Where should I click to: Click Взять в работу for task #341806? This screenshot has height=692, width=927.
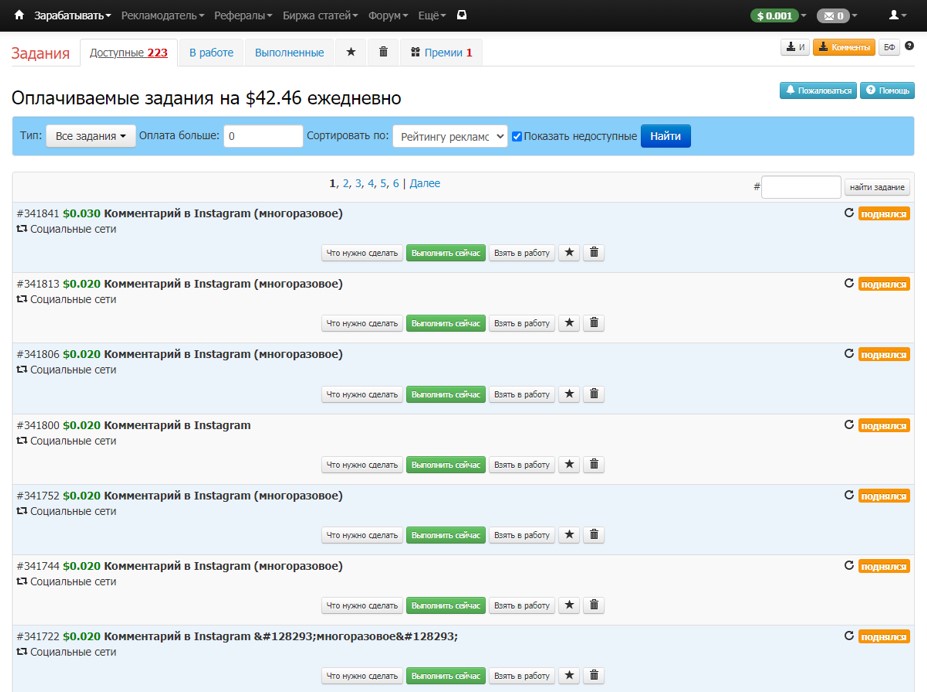(x=521, y=394)
